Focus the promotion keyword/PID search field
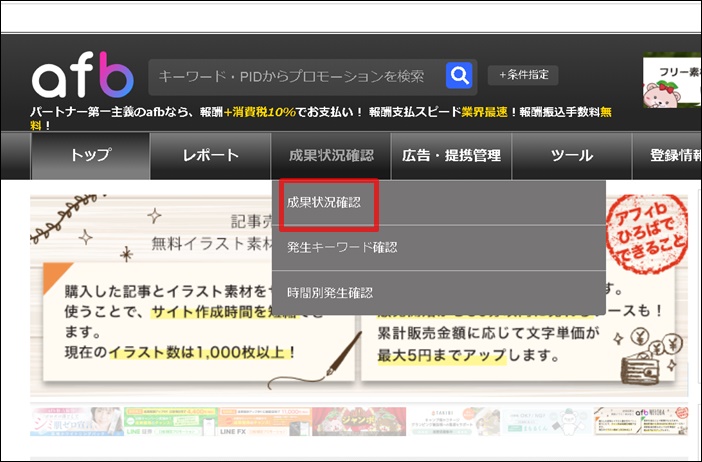The width and height of the screenshot is (702, 462). pos(292,76)
